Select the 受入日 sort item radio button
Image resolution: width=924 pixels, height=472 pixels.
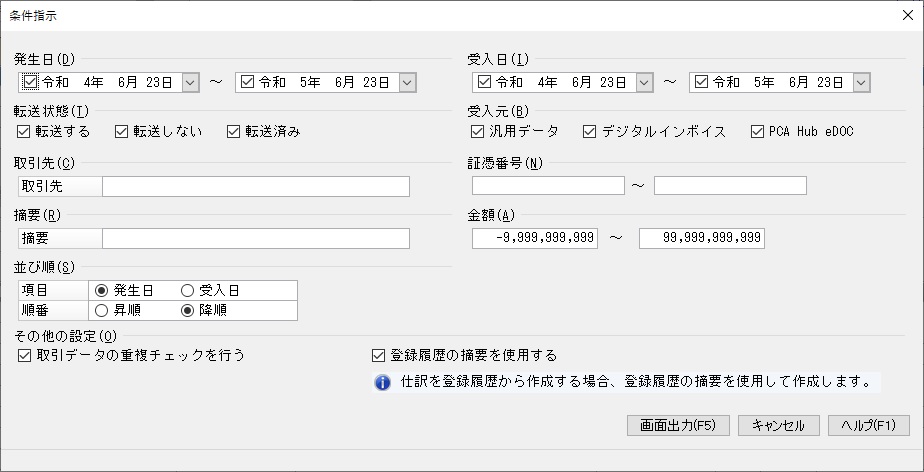[187, 290]
